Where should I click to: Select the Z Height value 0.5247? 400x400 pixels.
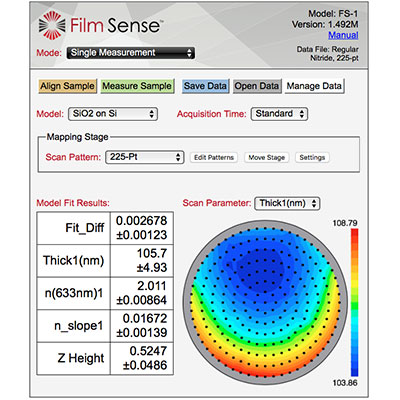pos(148,351)
